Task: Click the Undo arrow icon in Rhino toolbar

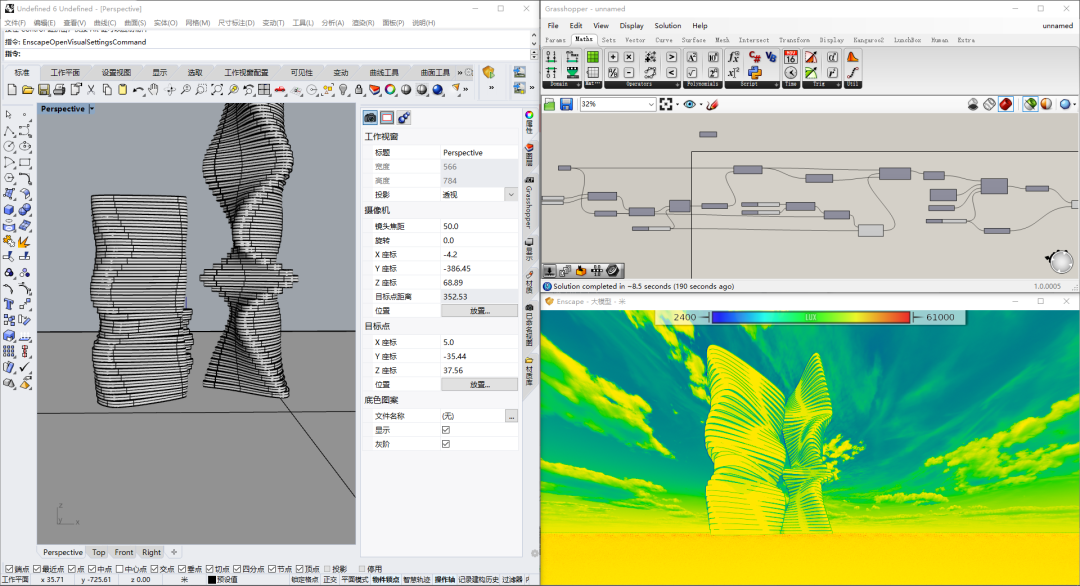Action: pos(138,90)
